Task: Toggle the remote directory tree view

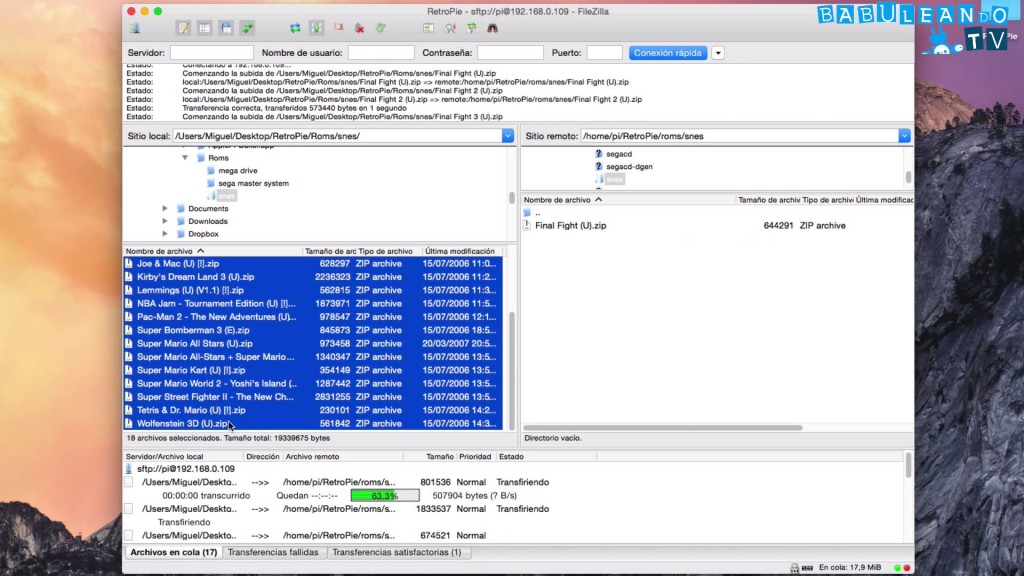Action: point(226,28)
